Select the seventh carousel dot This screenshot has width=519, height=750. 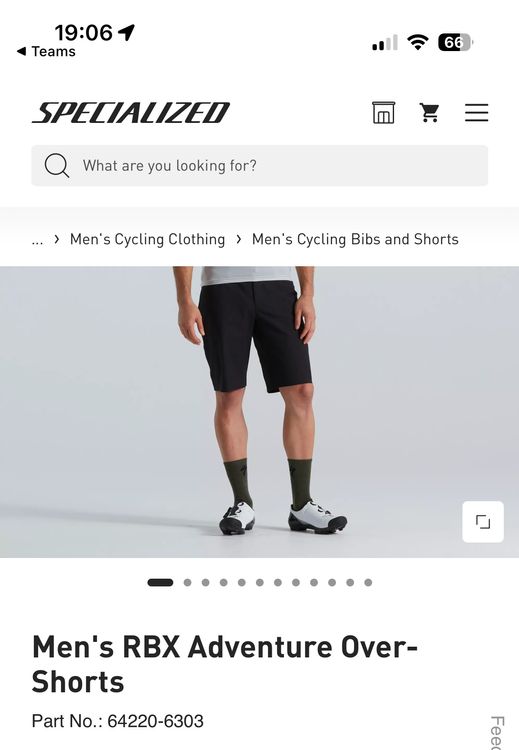click(x=278, y=582)
